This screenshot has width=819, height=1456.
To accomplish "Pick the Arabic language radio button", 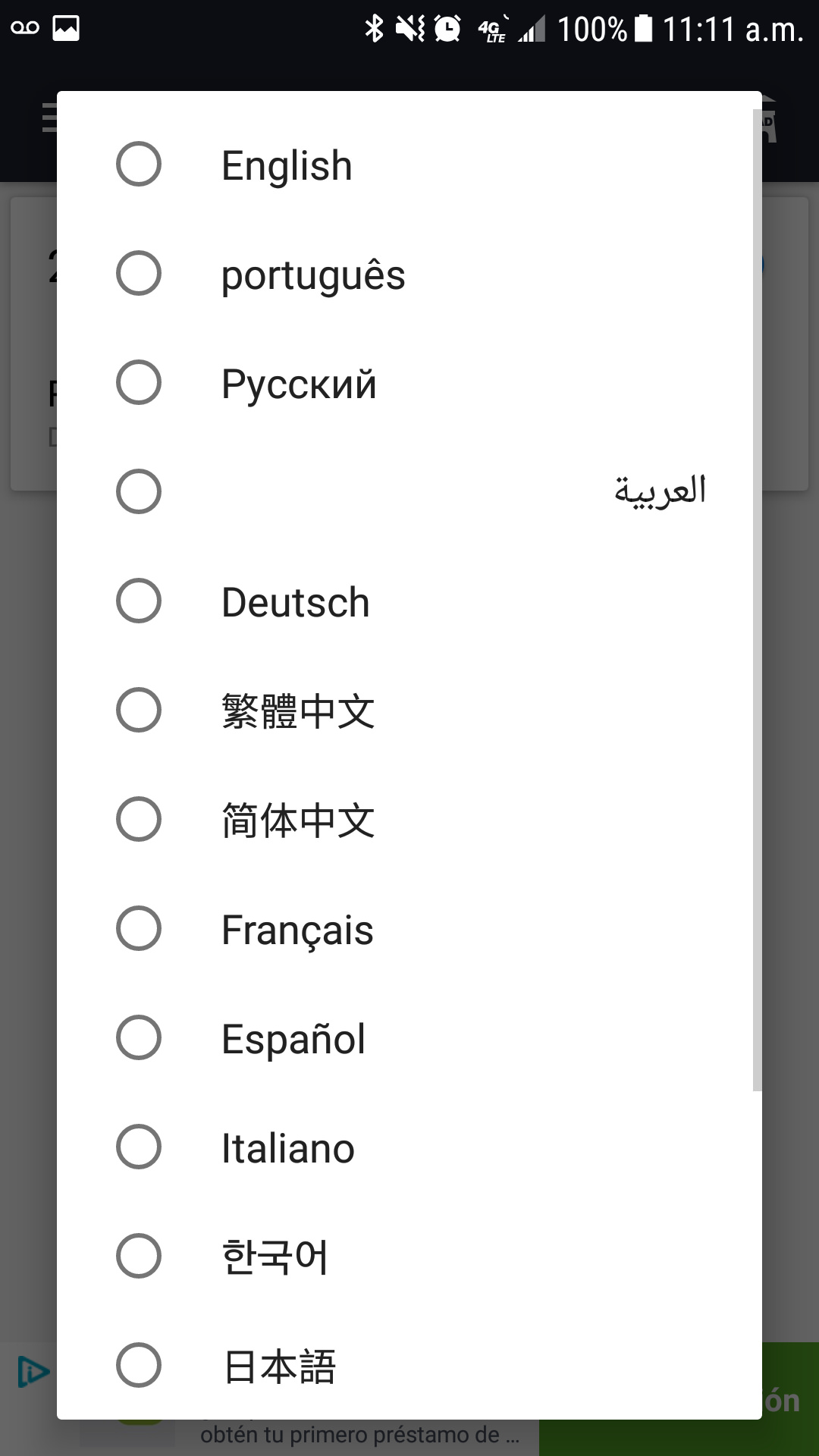I will pyautogui.click(x=139, y=491).
